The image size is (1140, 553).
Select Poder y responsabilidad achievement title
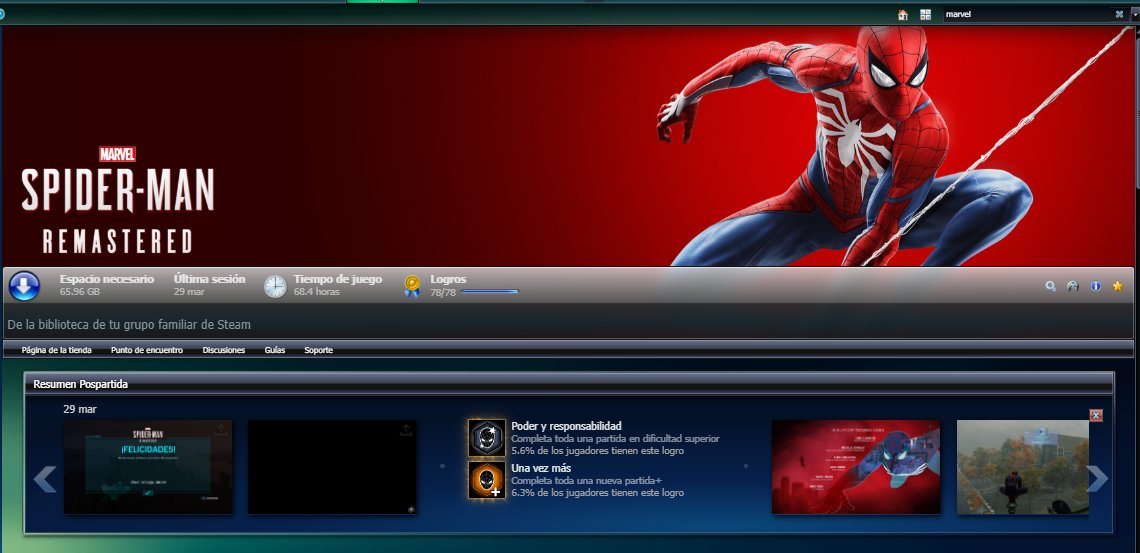tap(566, 426)
